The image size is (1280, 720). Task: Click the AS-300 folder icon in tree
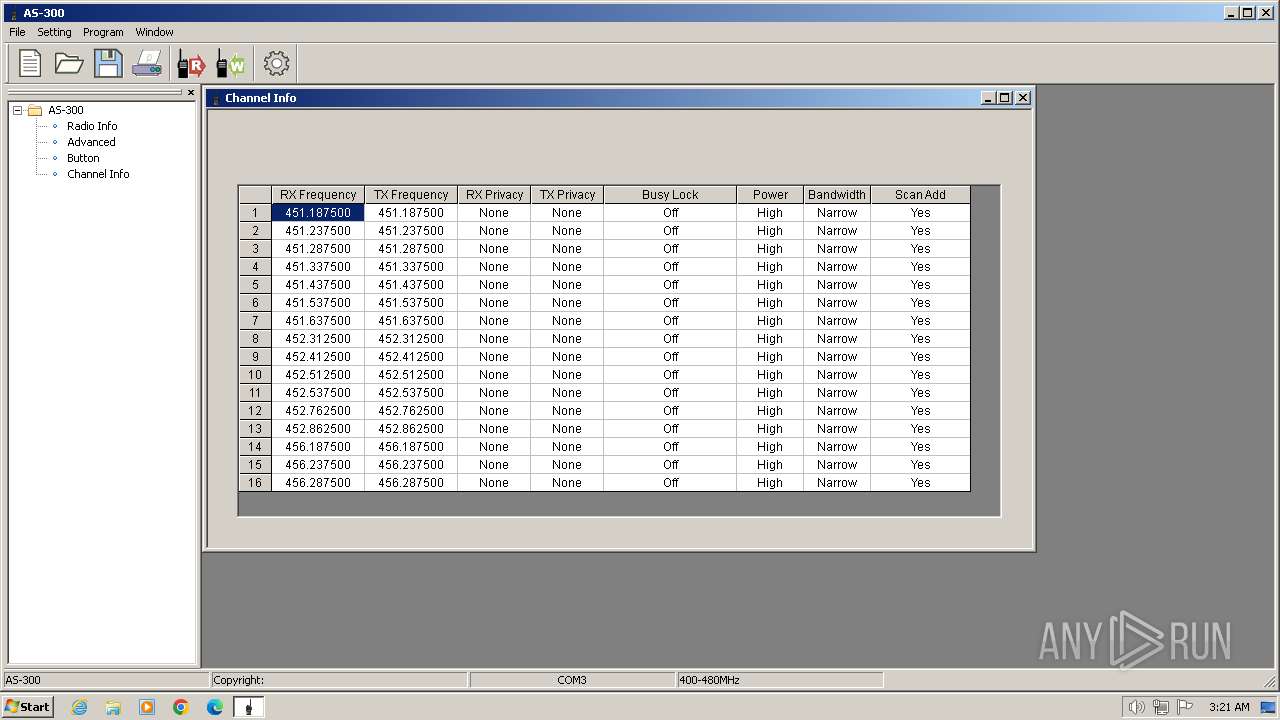tap(35, 110)
